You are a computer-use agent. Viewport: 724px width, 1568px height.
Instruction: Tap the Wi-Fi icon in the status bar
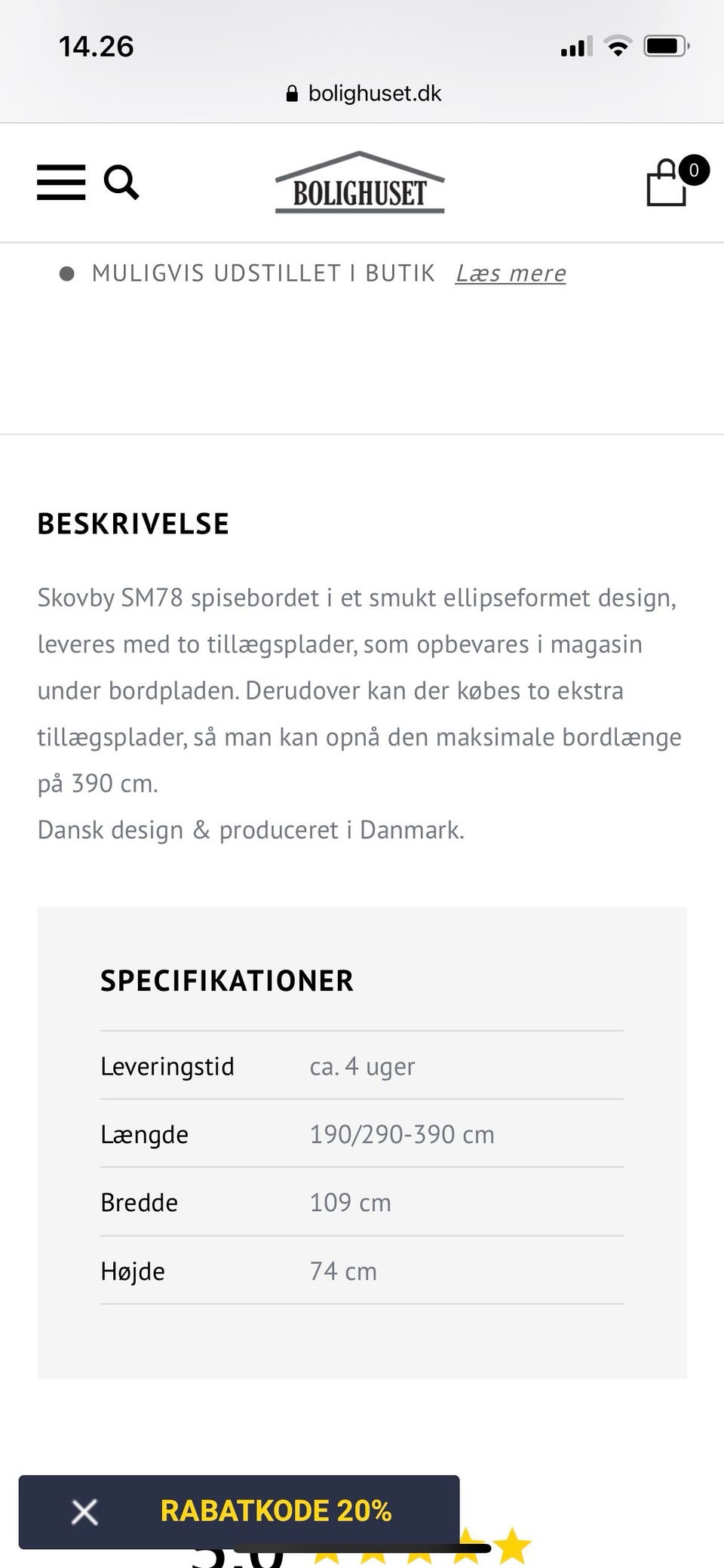617,45
